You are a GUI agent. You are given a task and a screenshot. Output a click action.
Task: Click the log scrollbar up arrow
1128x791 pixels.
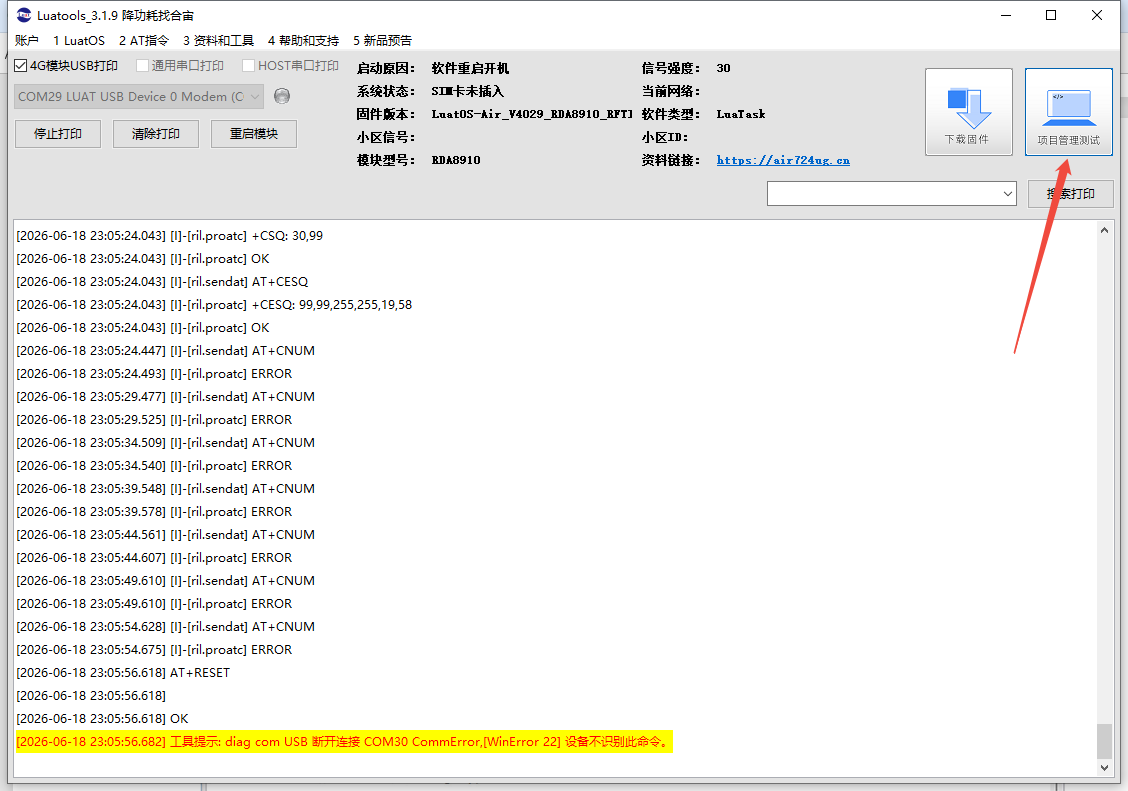click(1104, 230)
